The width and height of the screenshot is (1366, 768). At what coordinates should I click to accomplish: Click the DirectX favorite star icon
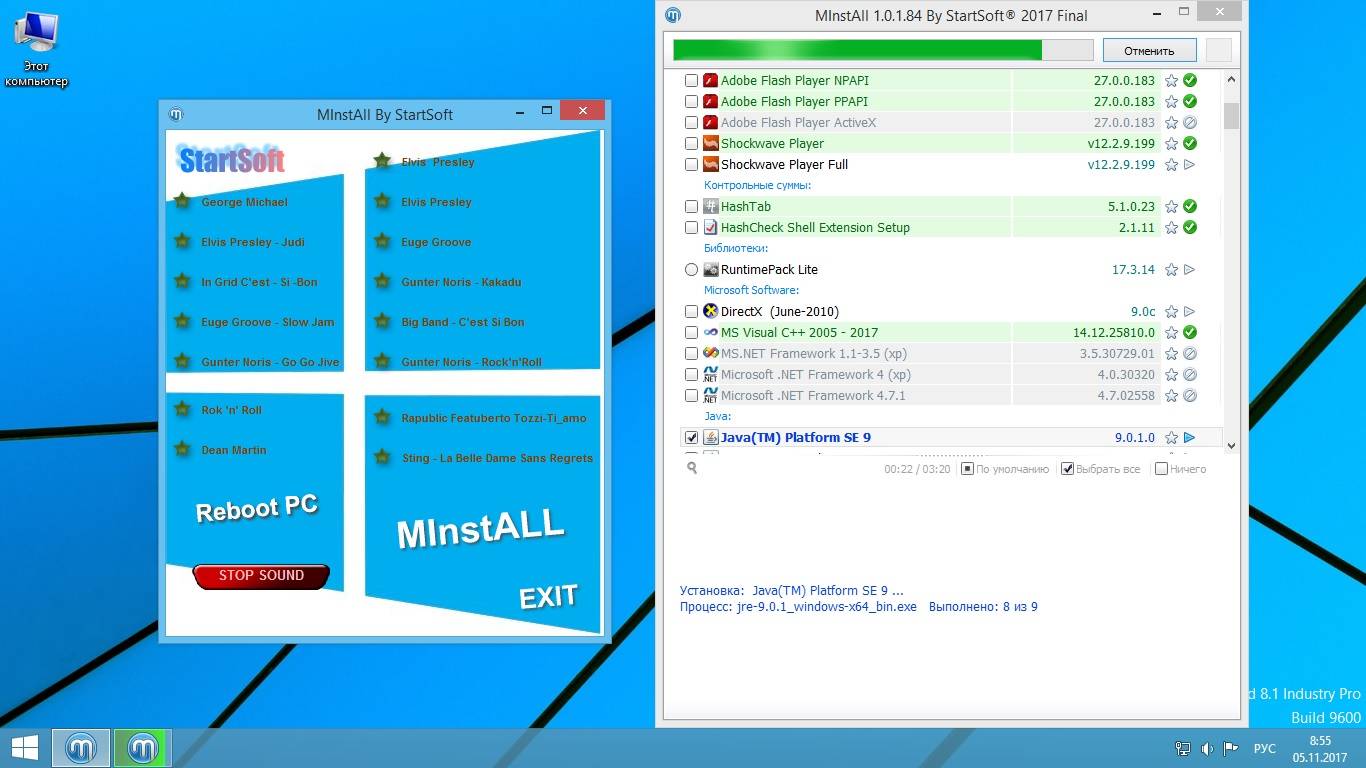(1171, 311)
